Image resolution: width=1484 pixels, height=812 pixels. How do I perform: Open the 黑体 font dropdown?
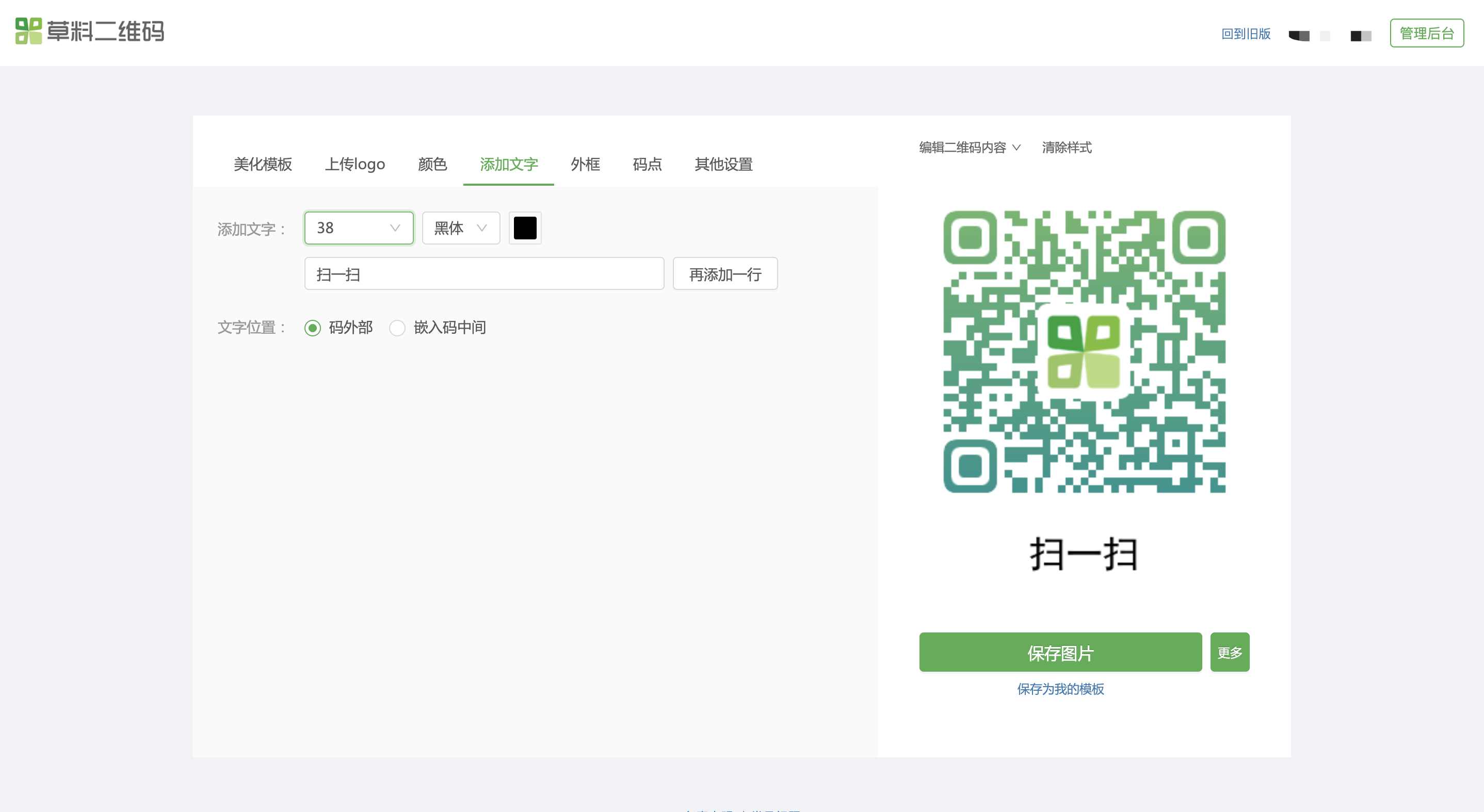tap(461, 228)
